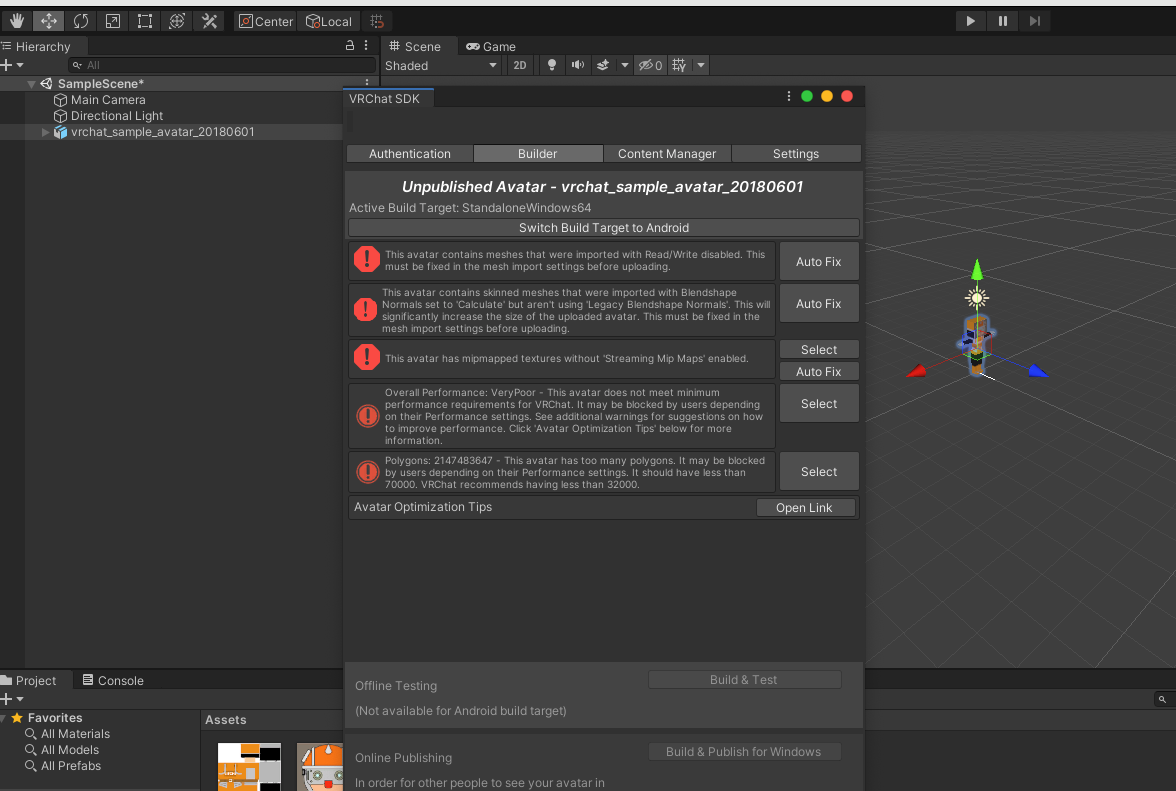1176x791 pixels.
Task: Select the Scale tool
Action: click(112, 21)
